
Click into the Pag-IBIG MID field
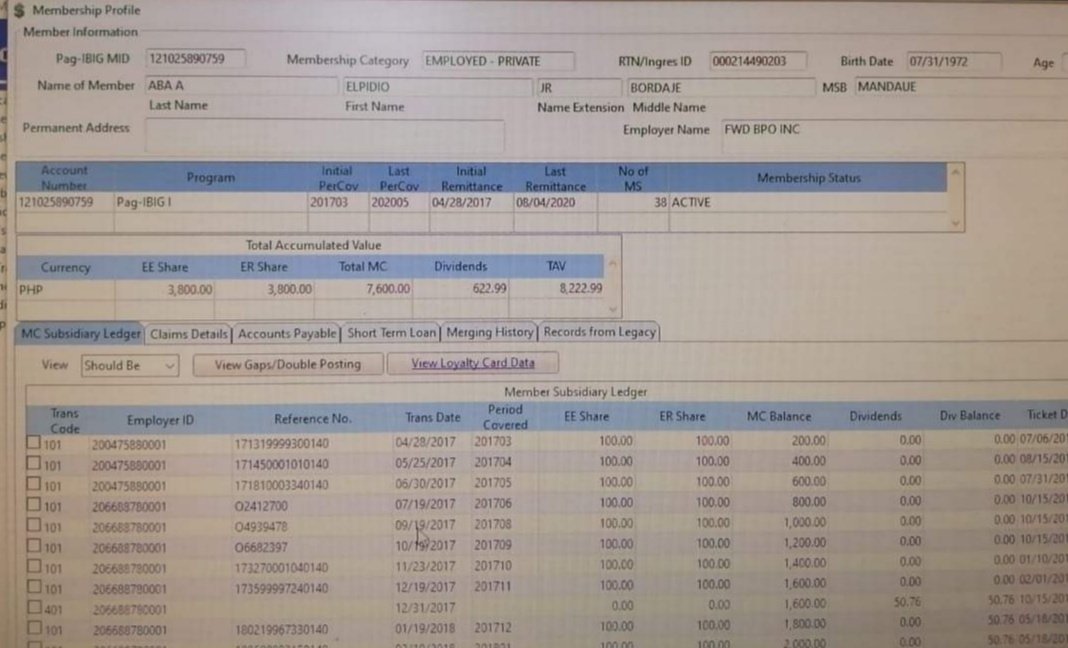(x=195, y=60)
